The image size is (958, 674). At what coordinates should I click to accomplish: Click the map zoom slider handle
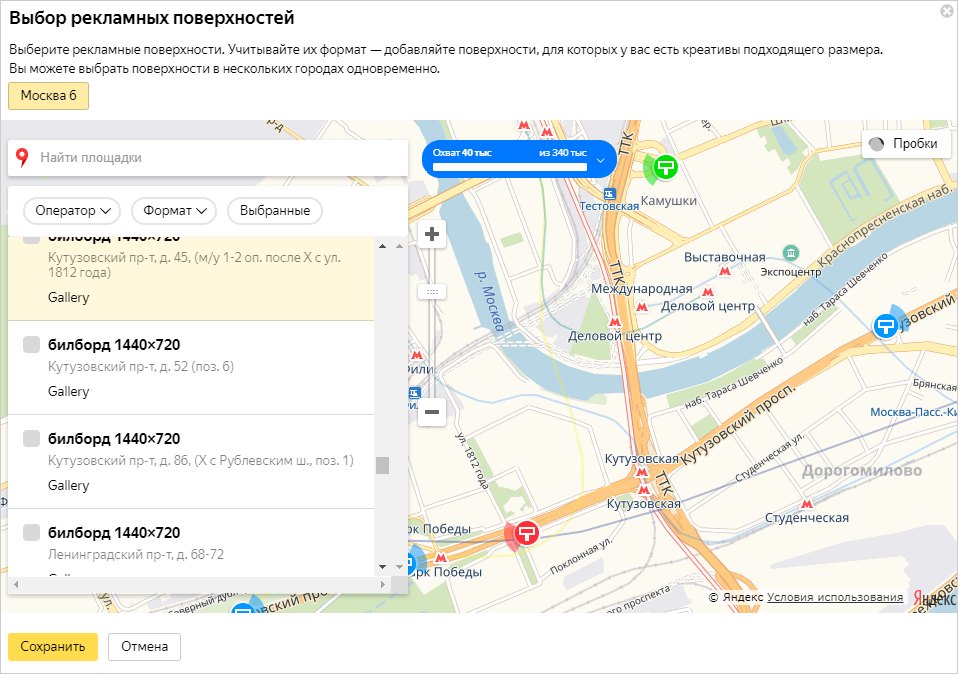[x=432, y=292]
